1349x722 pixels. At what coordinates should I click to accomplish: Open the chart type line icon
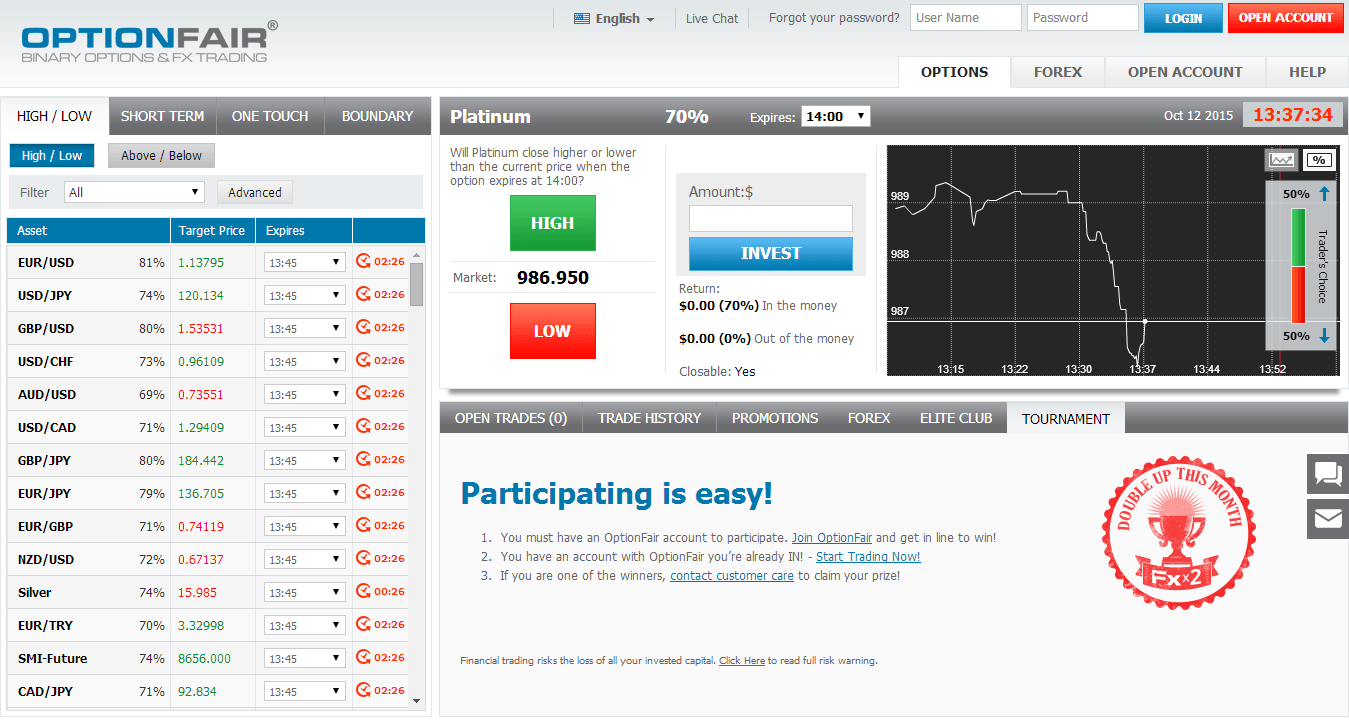pyautogui.click(x=1283, y=160)
